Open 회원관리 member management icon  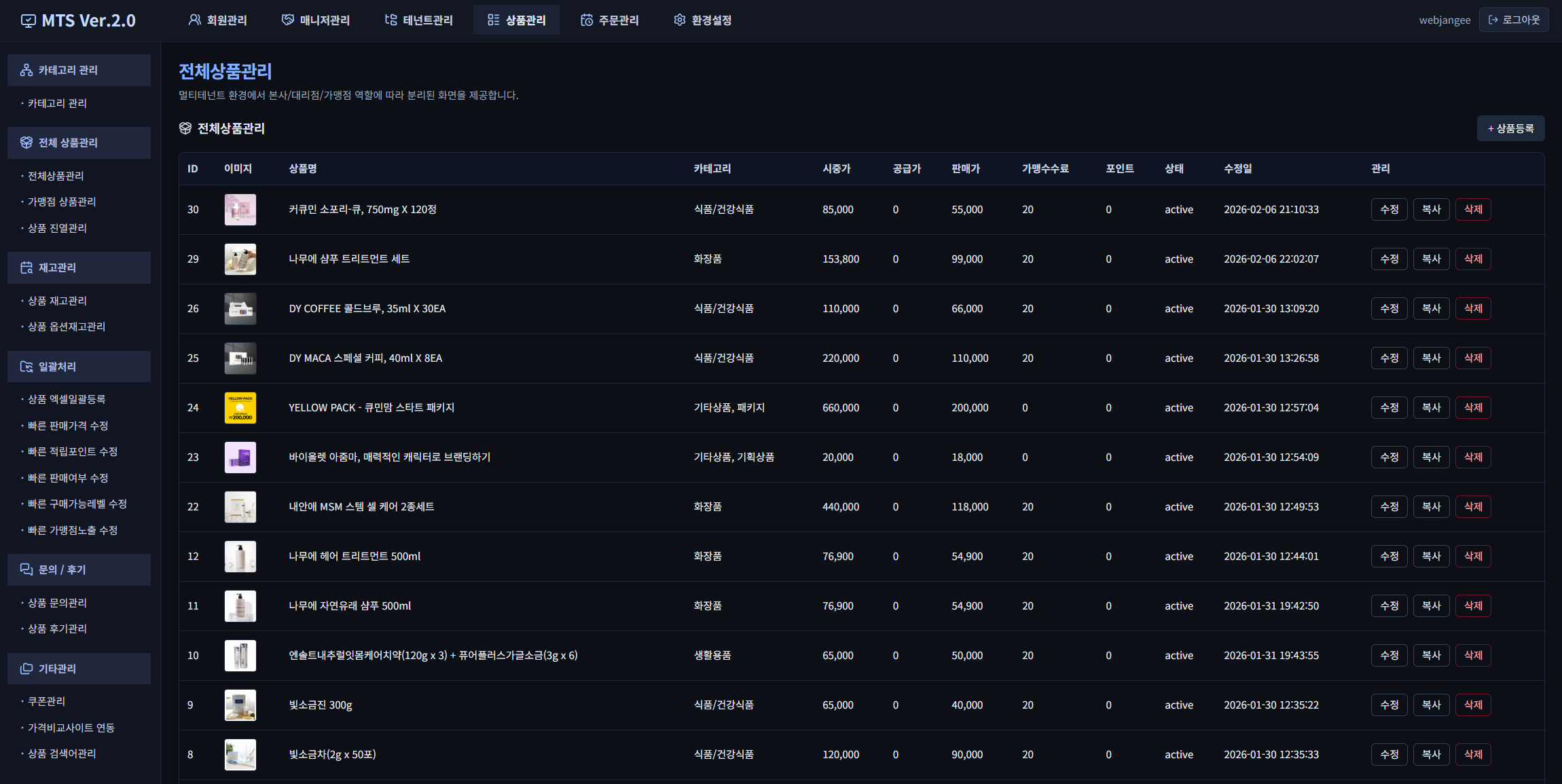(195, 20)
